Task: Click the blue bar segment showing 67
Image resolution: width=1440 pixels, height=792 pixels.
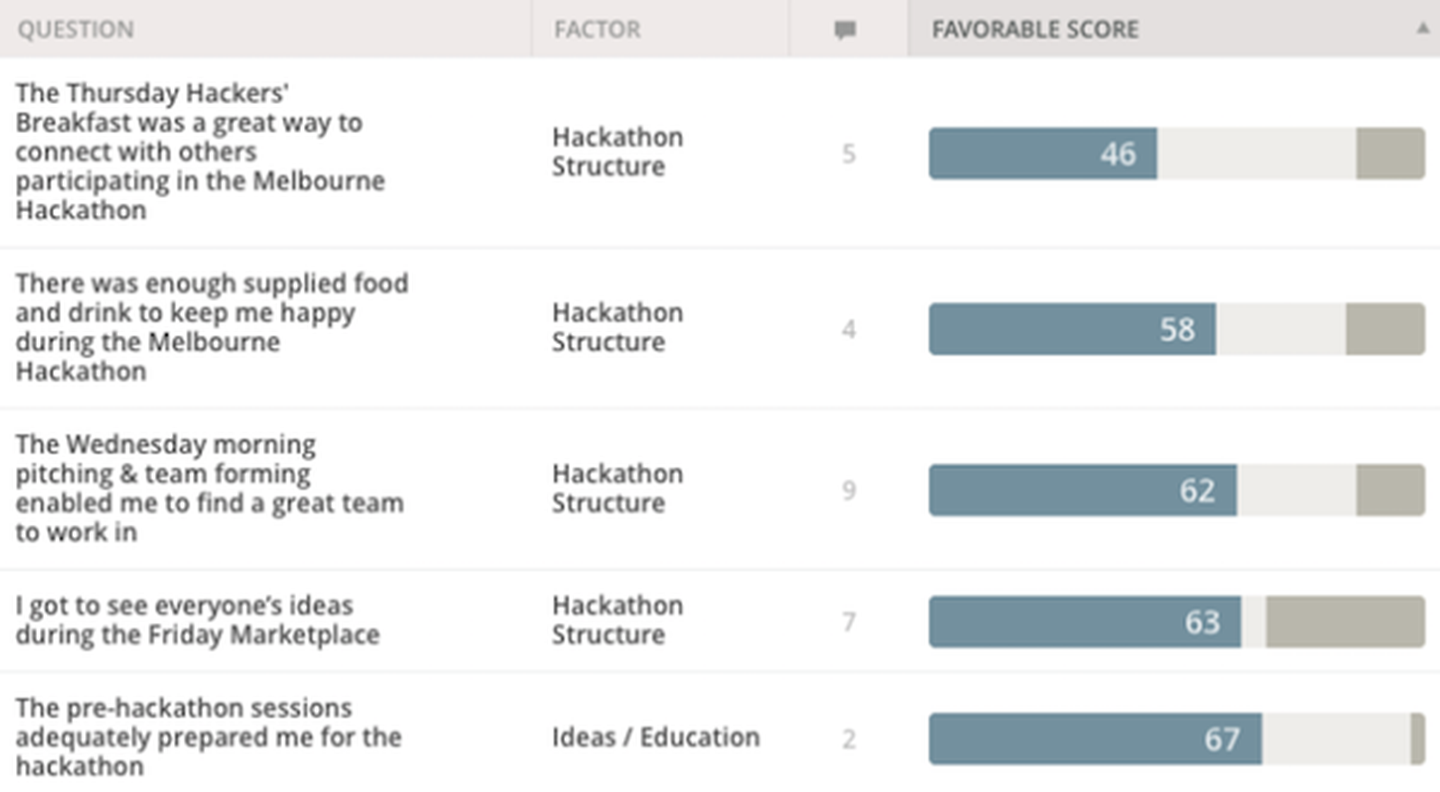Action: (1095, 739)
